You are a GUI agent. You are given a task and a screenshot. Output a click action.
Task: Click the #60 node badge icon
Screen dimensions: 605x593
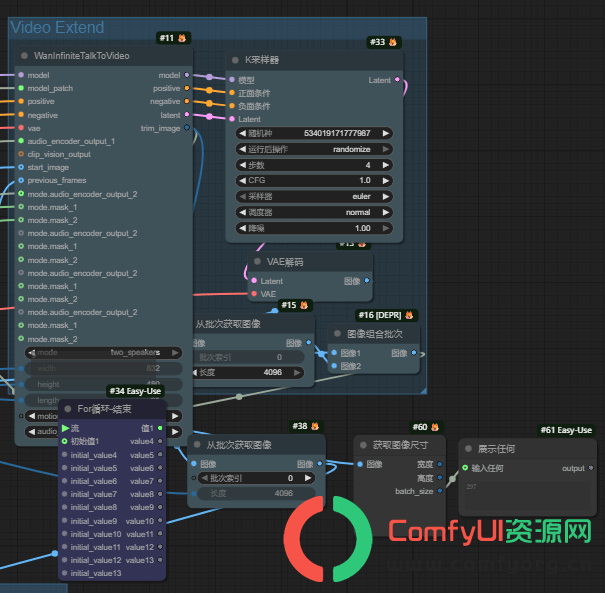click(x=435, y=427)
